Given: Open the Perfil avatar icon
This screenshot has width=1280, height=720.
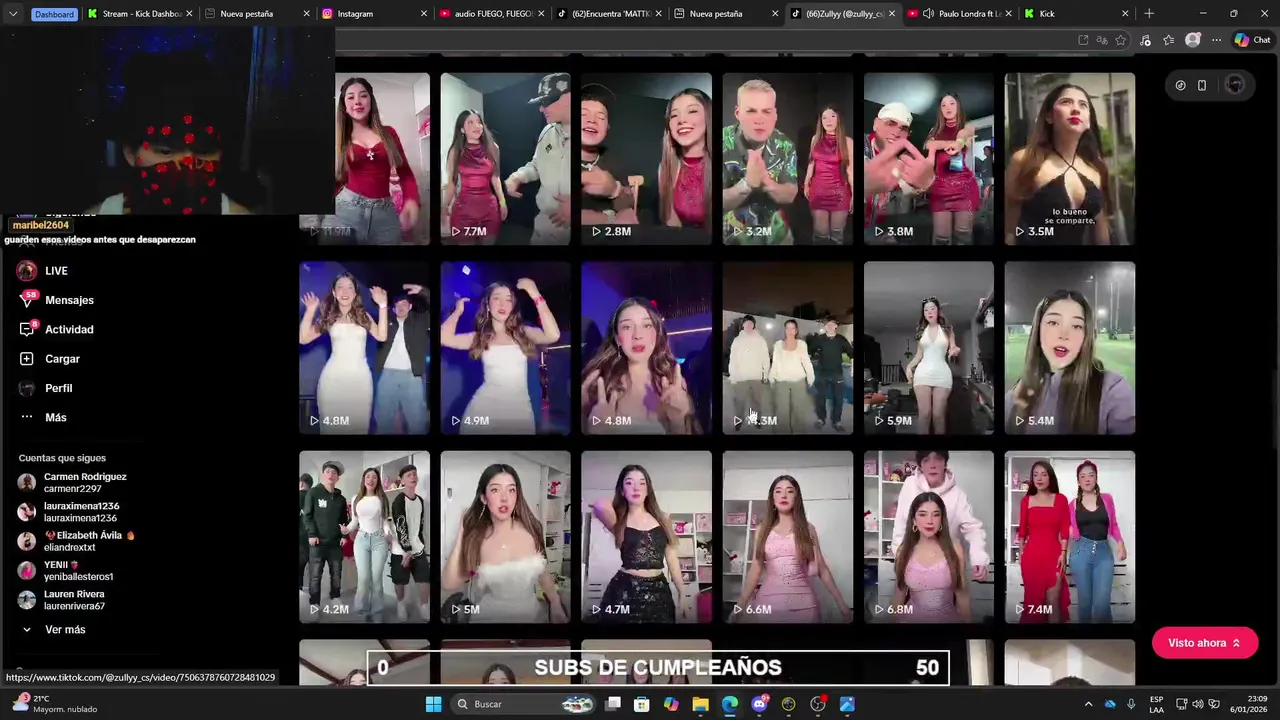Looking at the screenshot, I should click(27, 388).
